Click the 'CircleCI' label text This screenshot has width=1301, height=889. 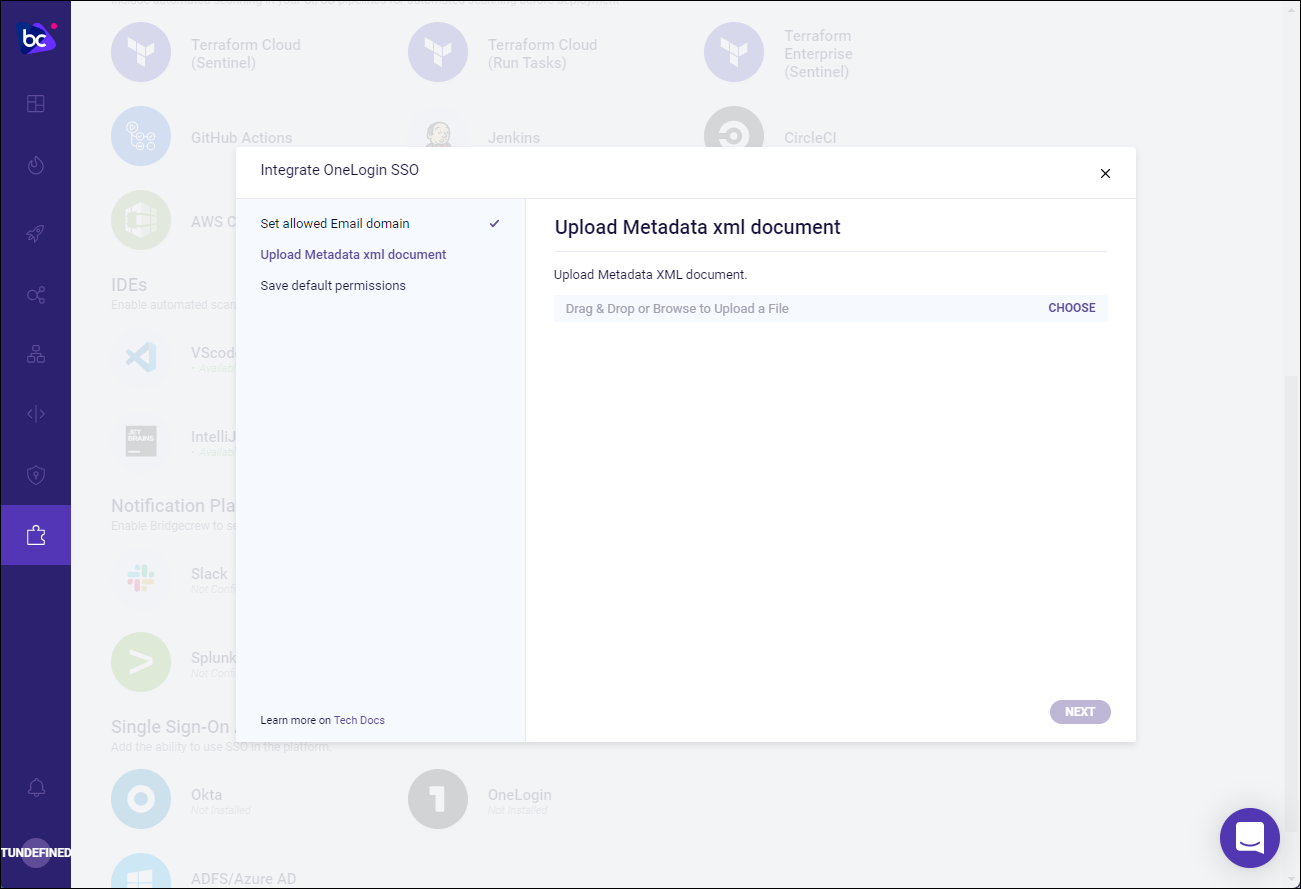coord(810,138)
